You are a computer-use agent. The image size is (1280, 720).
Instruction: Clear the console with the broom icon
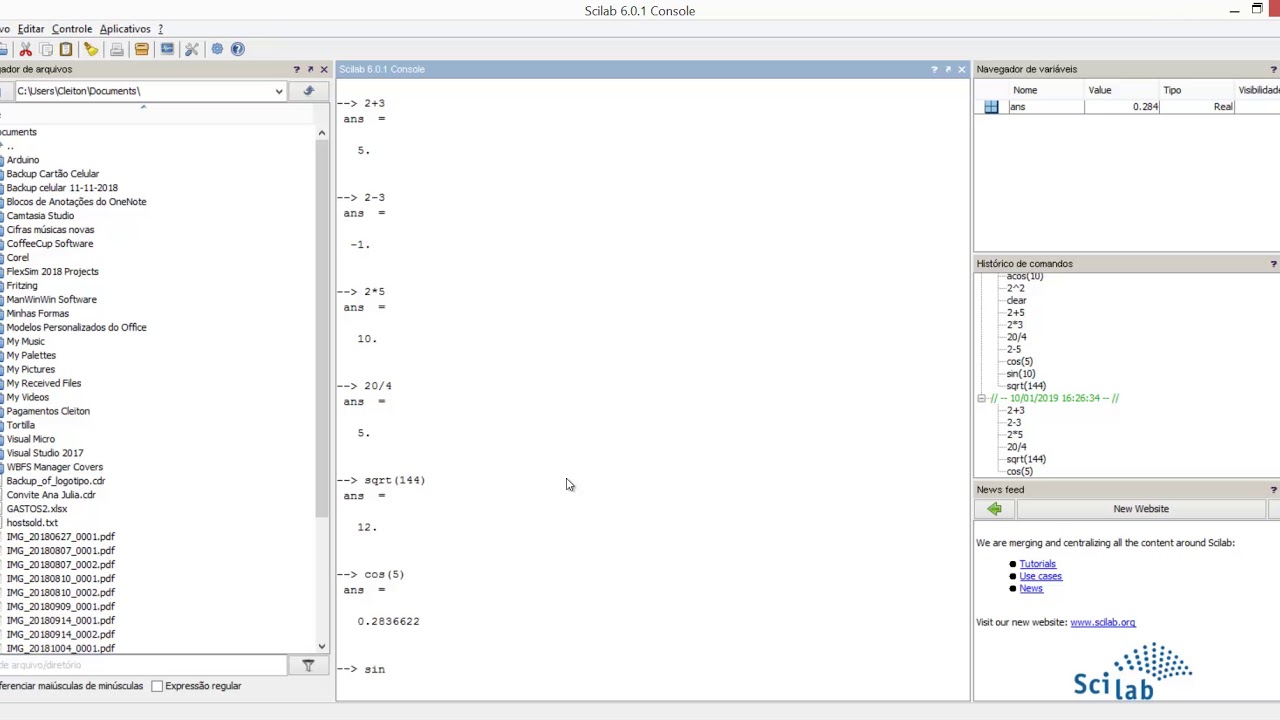(x=91, y=49)
